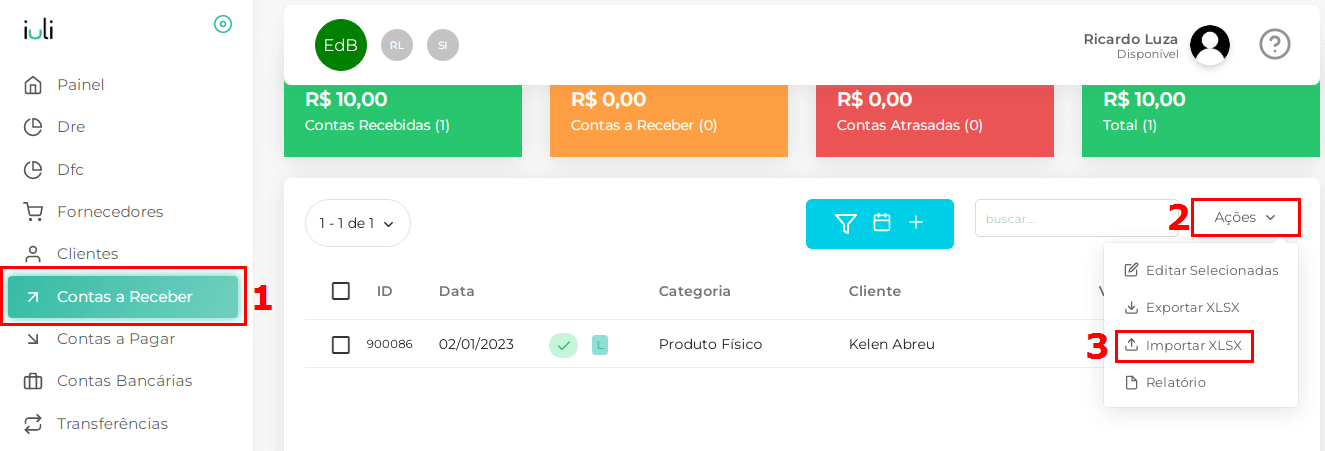Click the sidebar collapse target icon
The width and height of the screenshot is (1325, 451).
[x=223, y=24]
